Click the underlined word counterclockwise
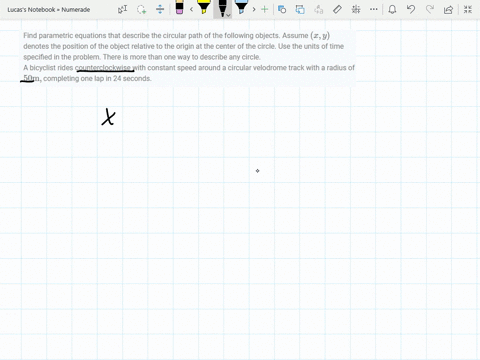The width and height of the screenshot is (480, 360). [103, 68]
